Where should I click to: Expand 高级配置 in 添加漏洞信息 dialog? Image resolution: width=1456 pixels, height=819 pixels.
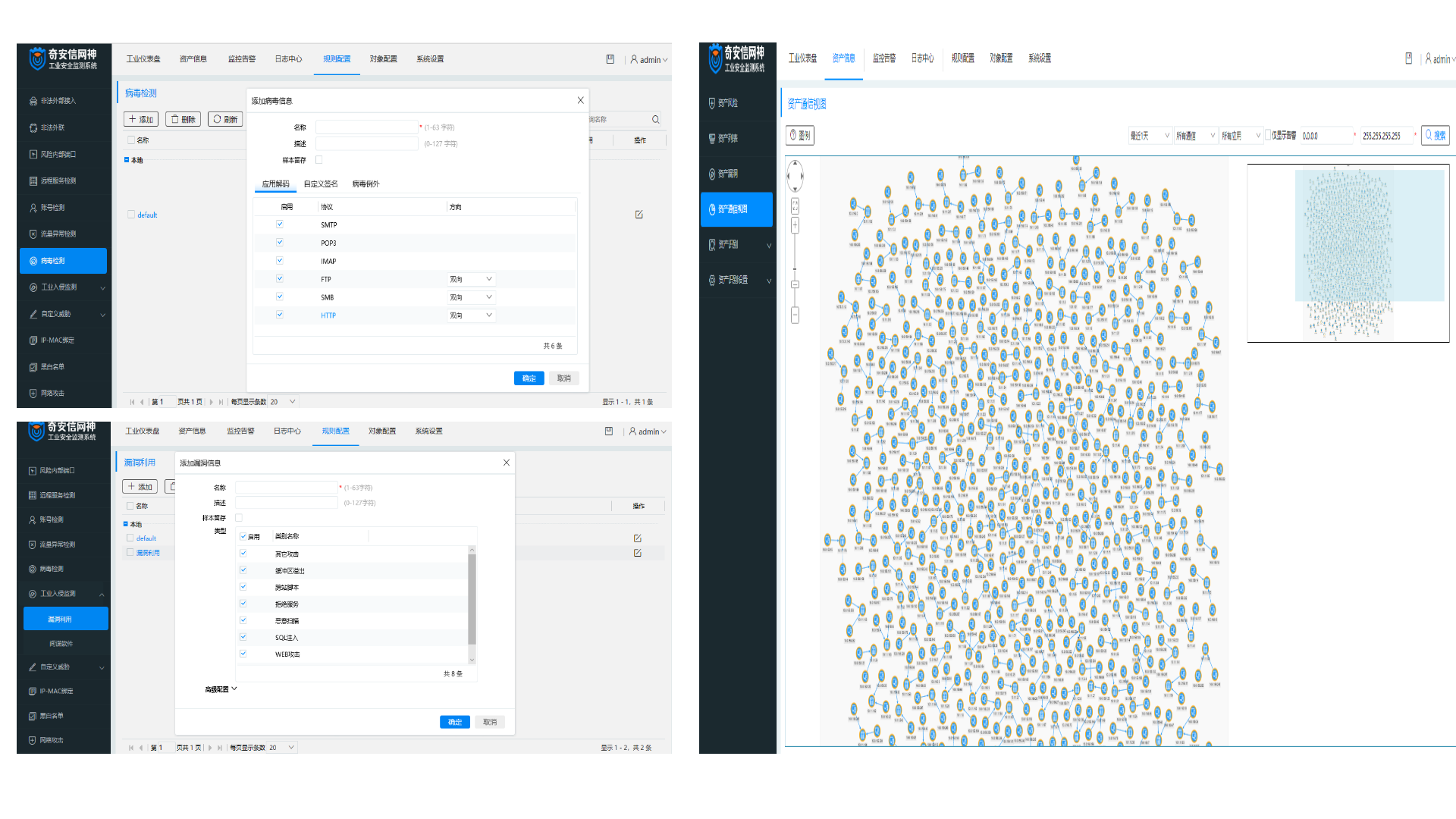[x=221, y=689]
